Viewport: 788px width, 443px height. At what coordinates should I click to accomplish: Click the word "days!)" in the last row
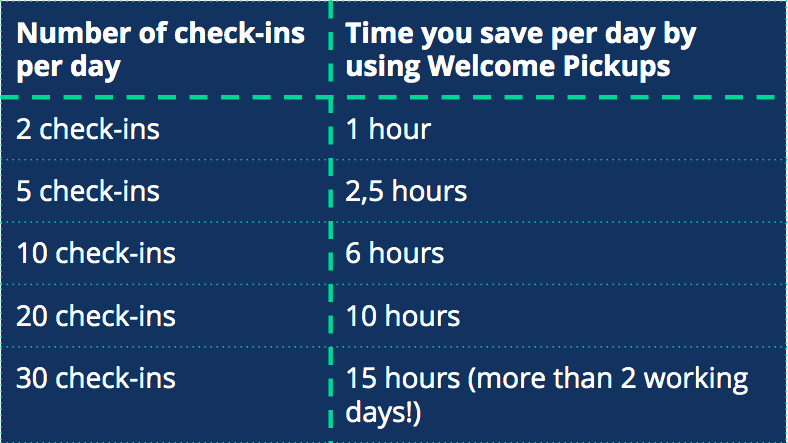point(383,412)
